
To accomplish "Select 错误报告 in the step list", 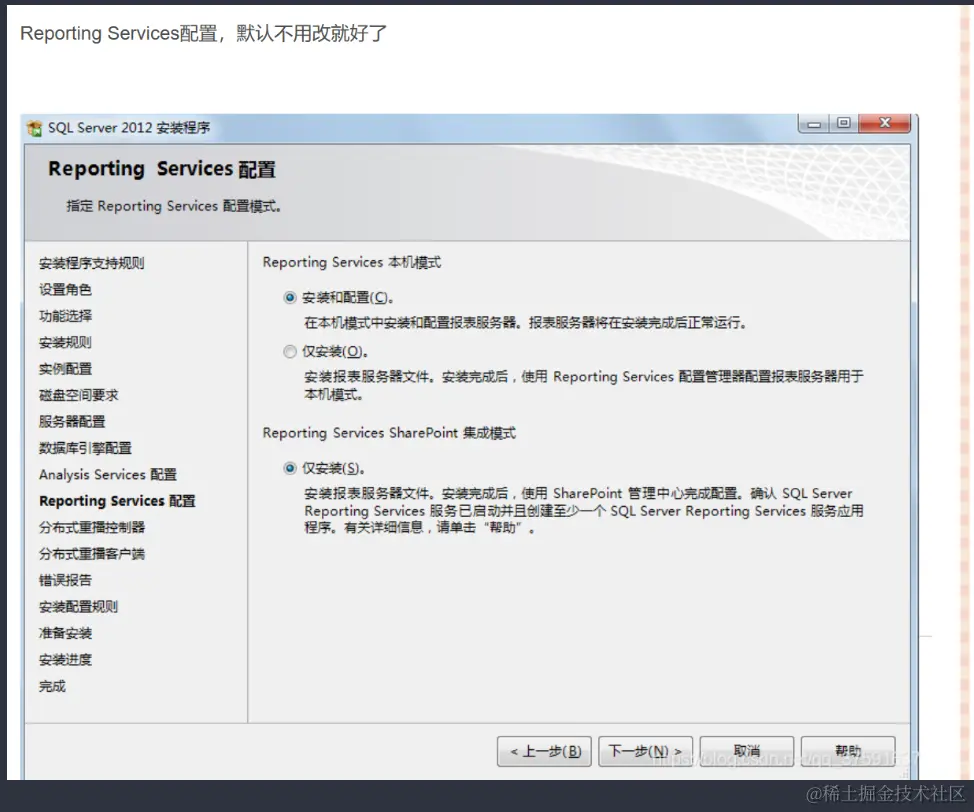I will coord(65,580).
